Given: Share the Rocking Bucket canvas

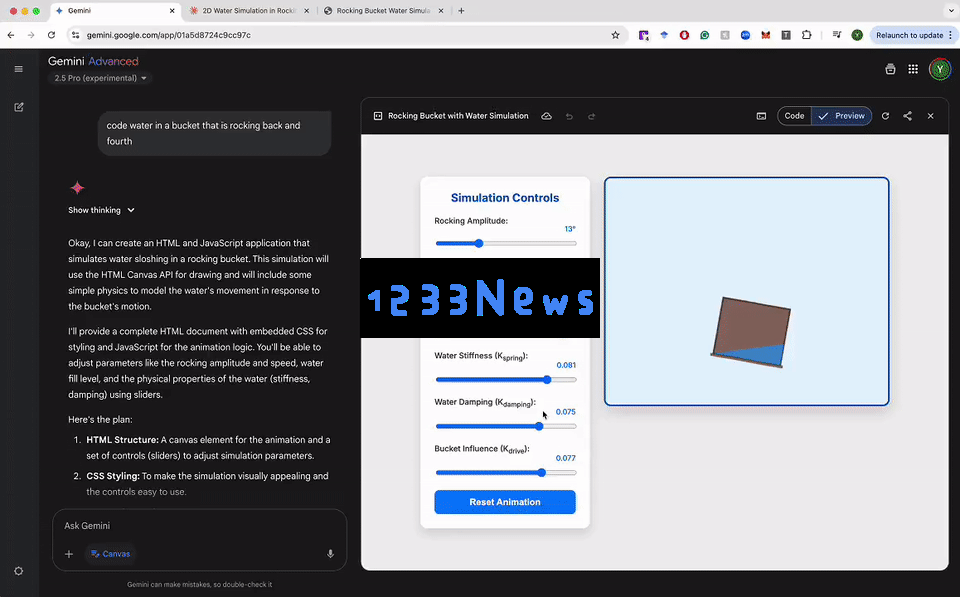Looking at the screenshot, I should [x=907, y=116].
